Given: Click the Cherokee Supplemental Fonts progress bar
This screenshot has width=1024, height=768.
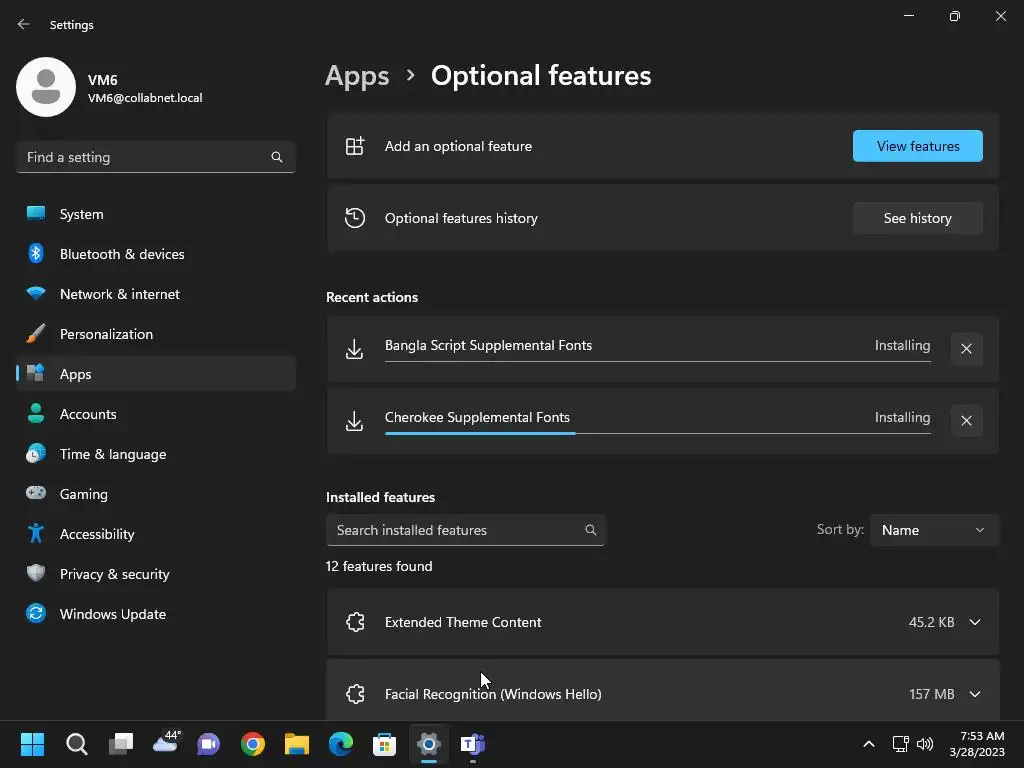Looking at the screenshot, I should click(x=657, y=433).
